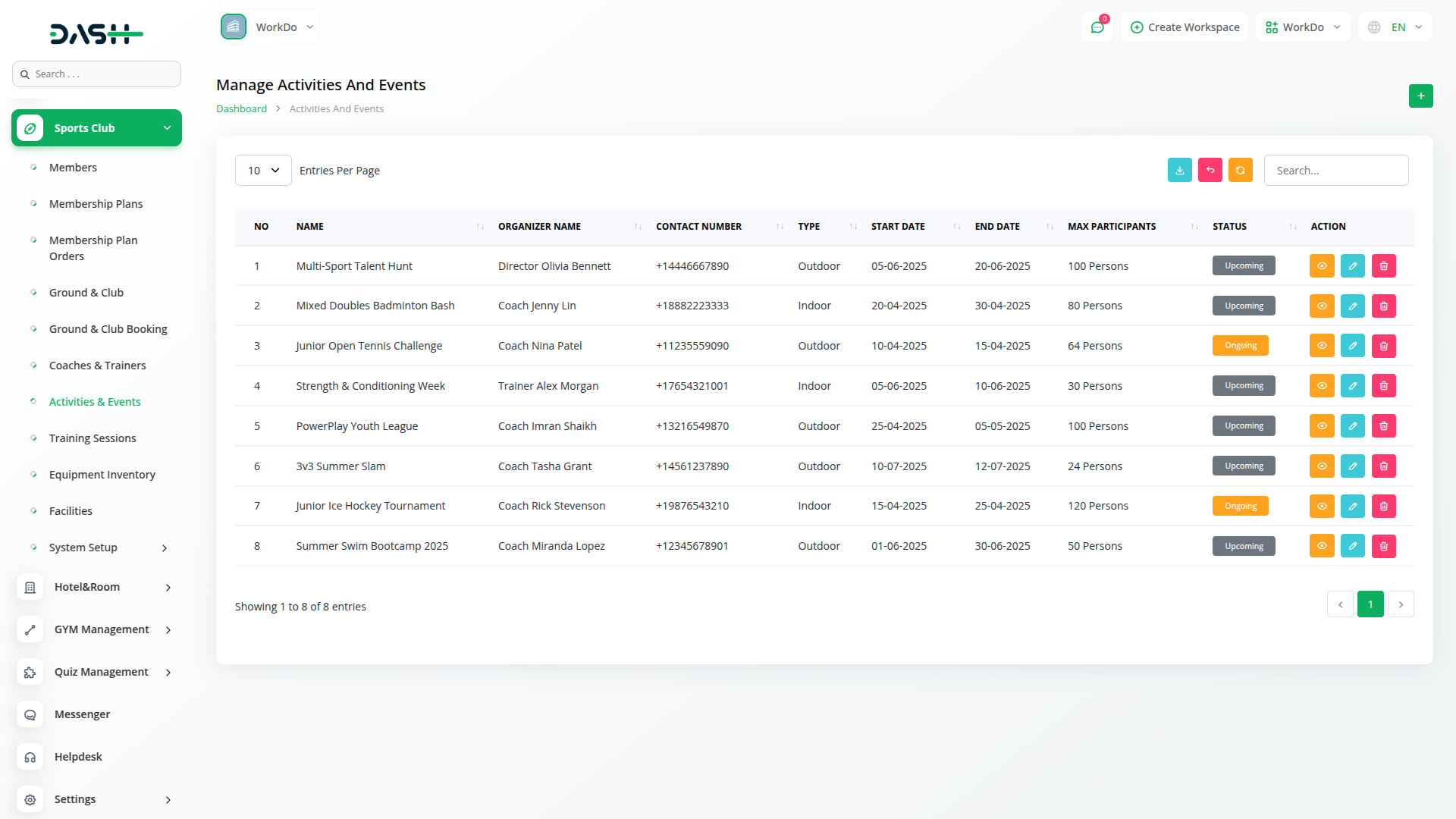Image resolution: width=1456 pixels, height=819 pixels.
Task: Open the entries per page dropdown
Action: click(x=263, y=171)
